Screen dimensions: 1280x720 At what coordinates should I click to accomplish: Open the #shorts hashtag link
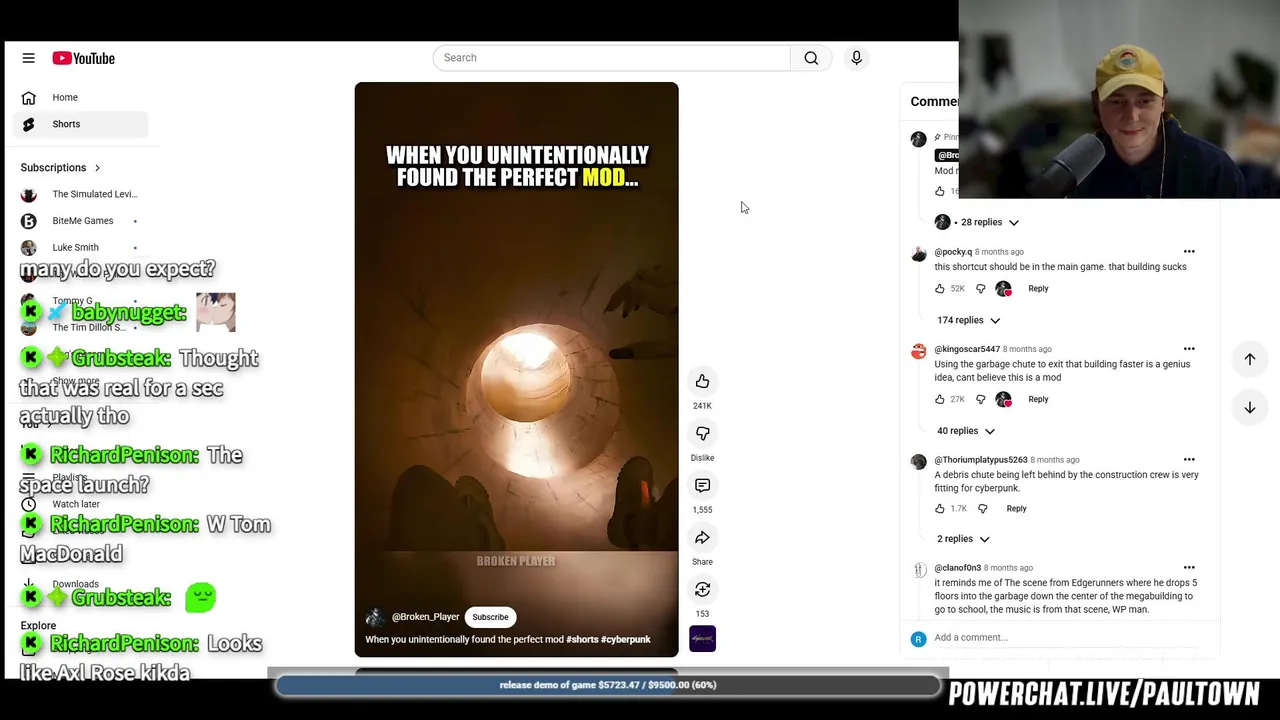click(x=582, y=640)
